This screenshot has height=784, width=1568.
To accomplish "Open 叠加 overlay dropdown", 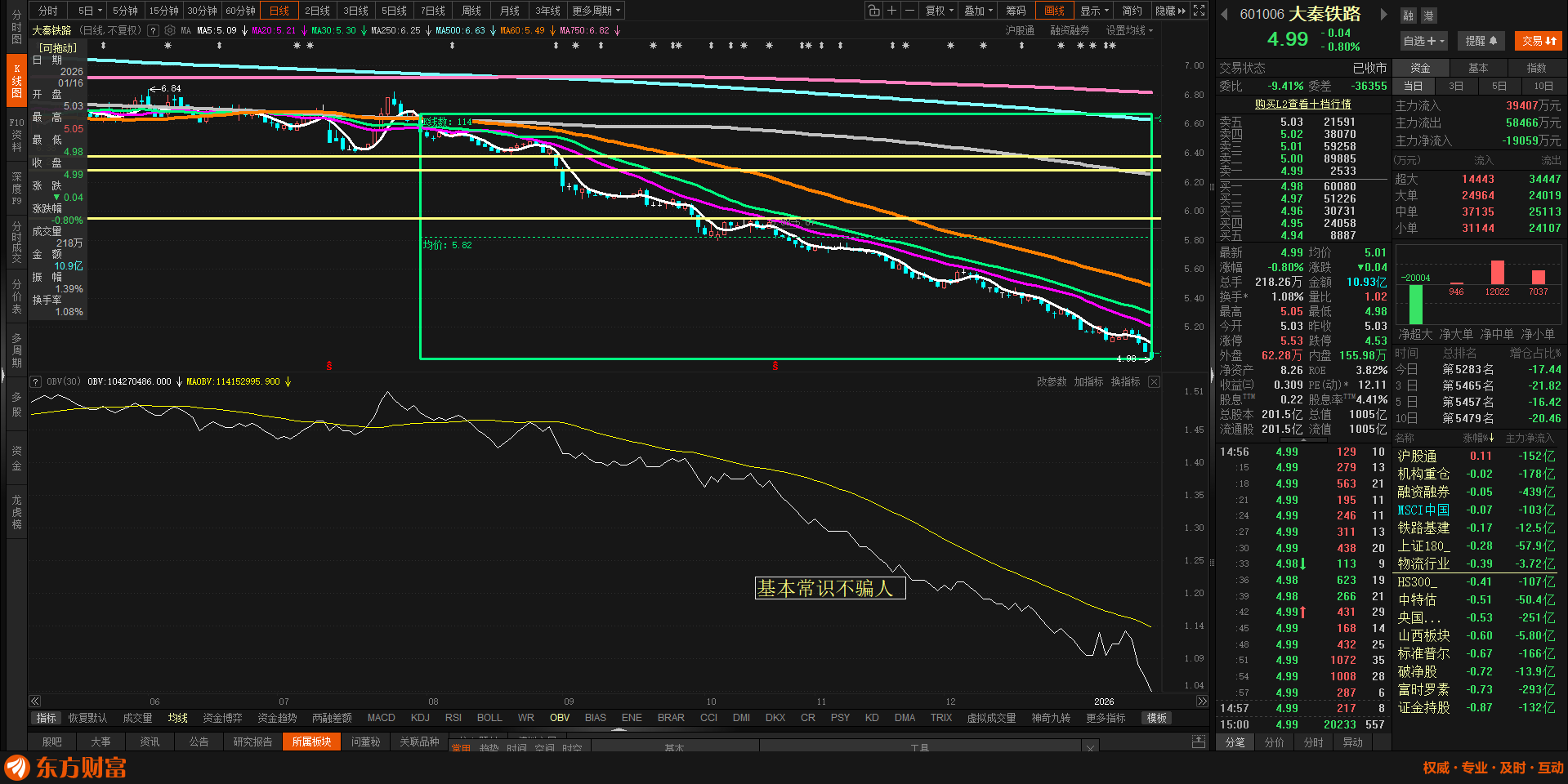I will coord(978,11).
